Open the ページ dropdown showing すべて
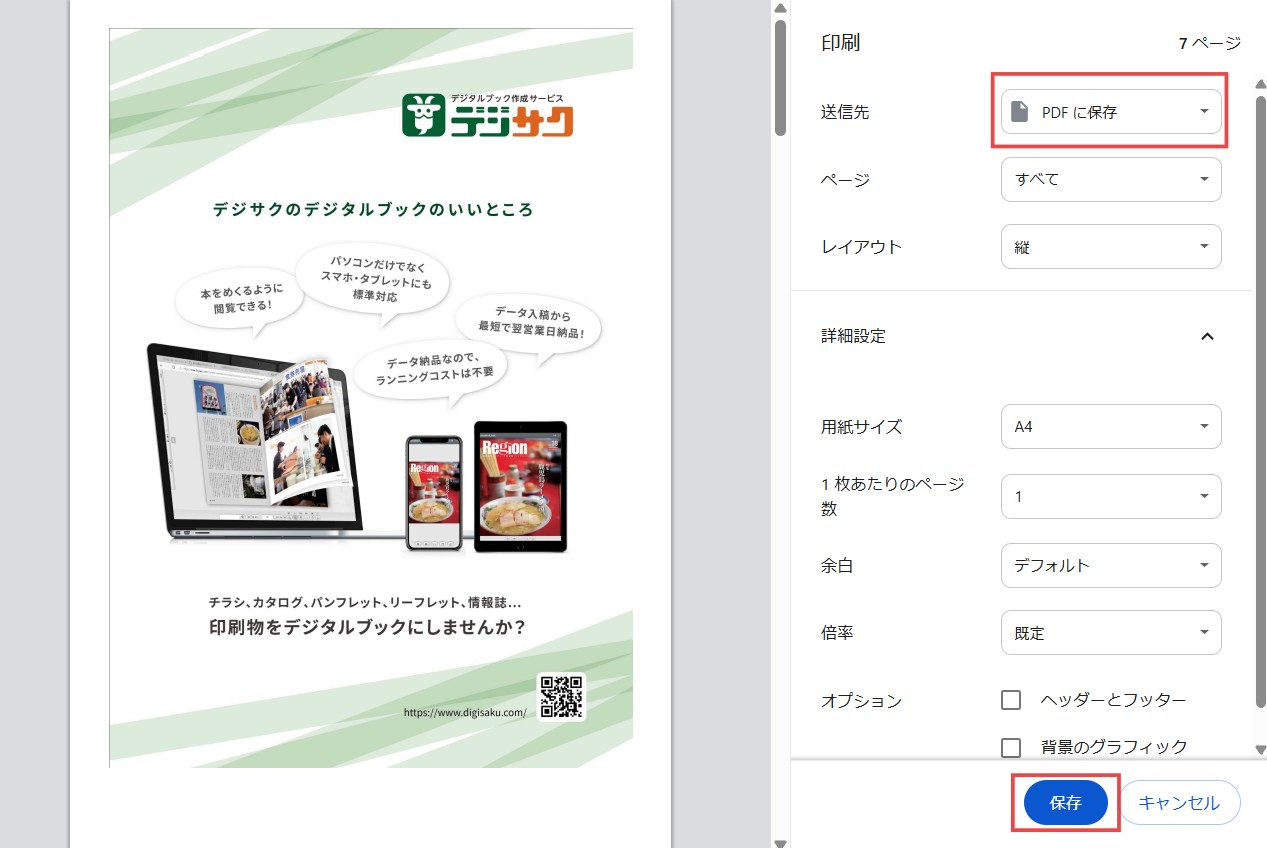 pyautogui.click(x=1110, y=180)
